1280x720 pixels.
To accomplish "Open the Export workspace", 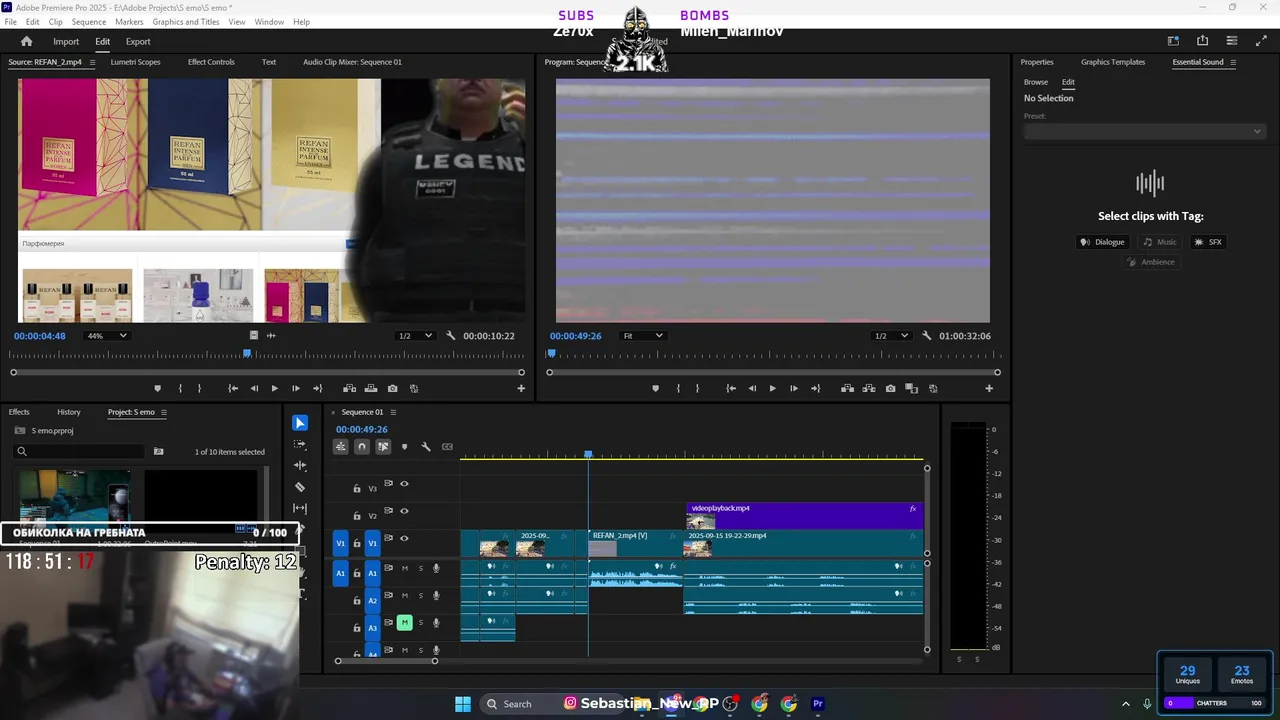I will (138, 41).
